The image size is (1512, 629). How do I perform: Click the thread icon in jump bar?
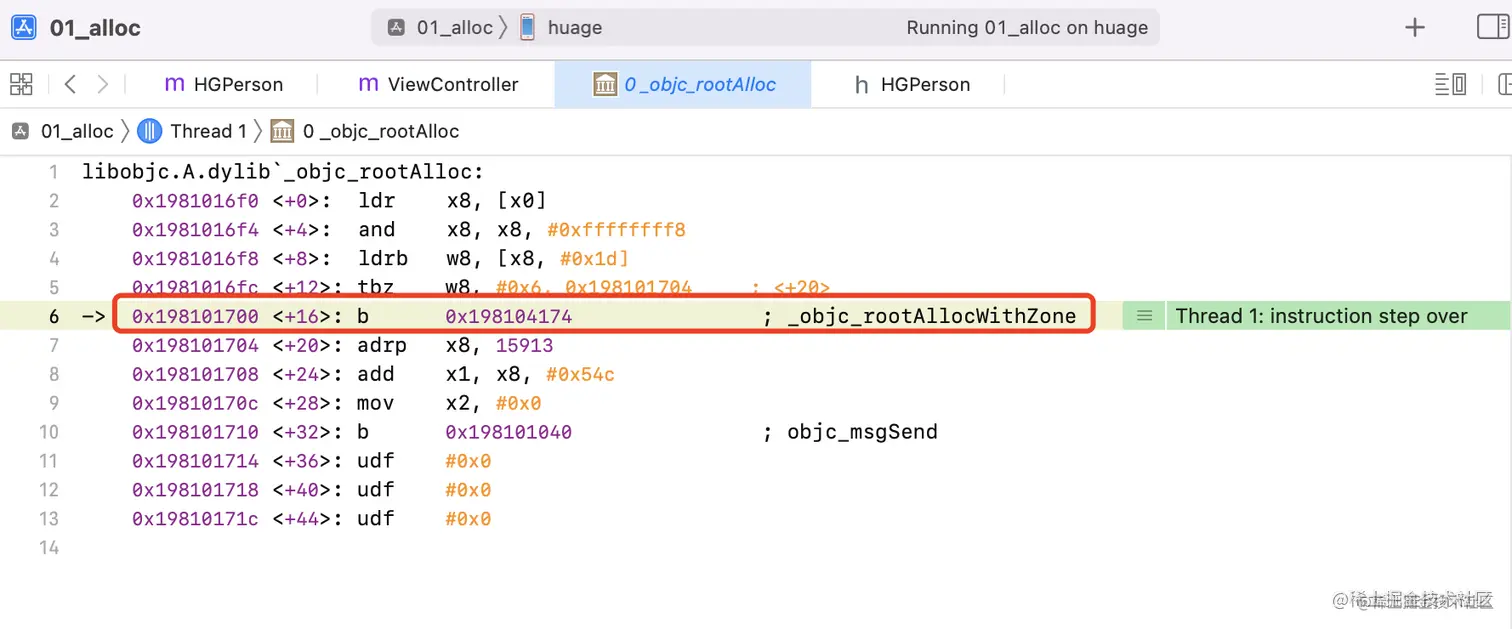(149, 131)
